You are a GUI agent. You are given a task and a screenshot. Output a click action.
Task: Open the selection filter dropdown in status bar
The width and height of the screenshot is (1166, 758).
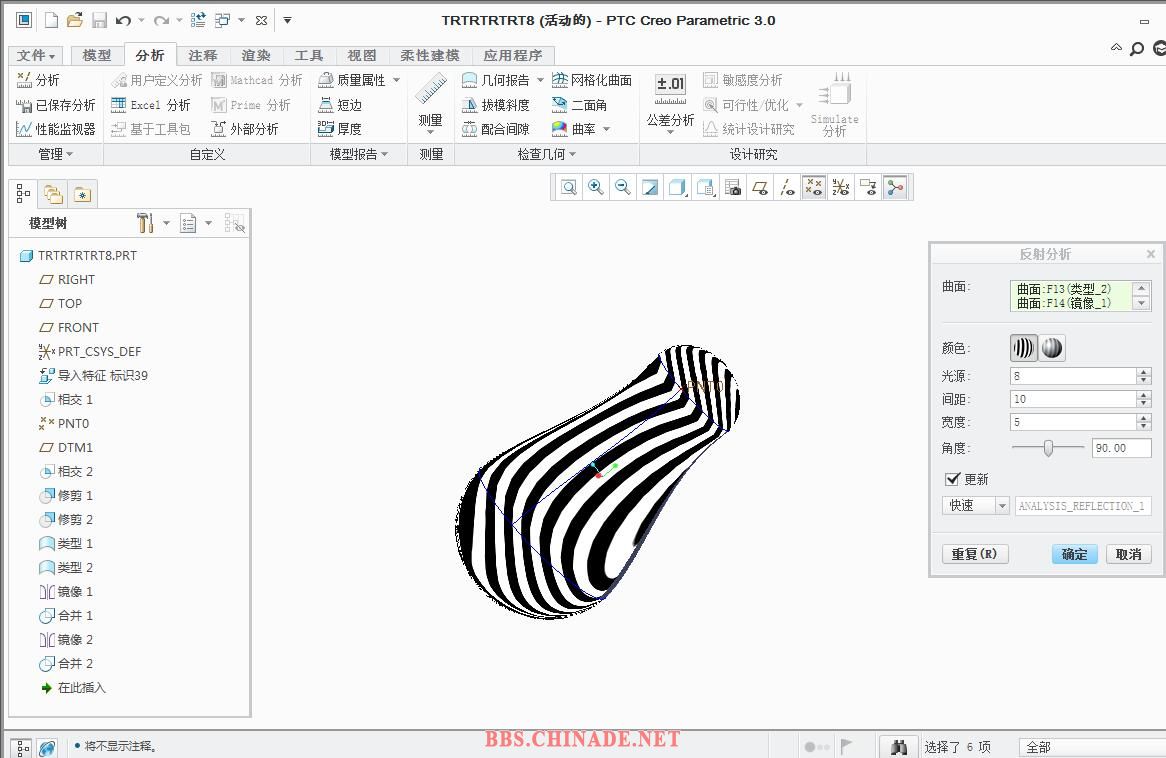[1093, 747]
